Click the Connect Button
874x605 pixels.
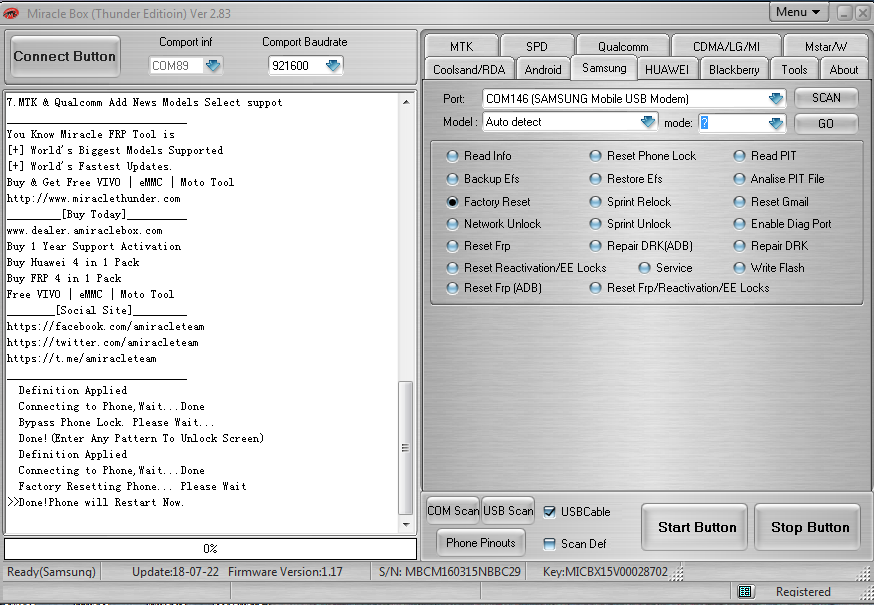point(65,56)
